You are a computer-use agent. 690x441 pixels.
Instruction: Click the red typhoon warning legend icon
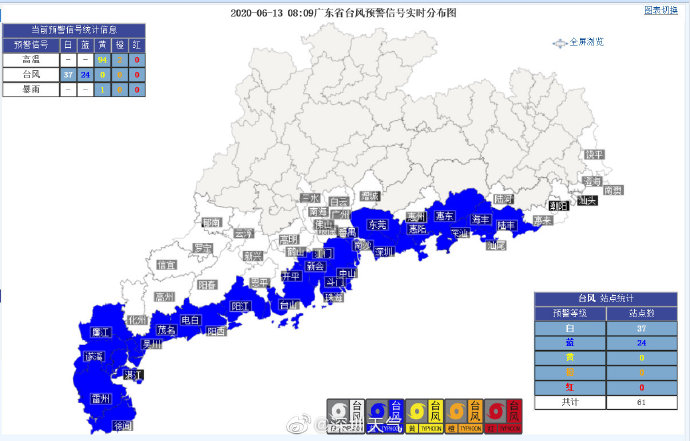(503, 415)
